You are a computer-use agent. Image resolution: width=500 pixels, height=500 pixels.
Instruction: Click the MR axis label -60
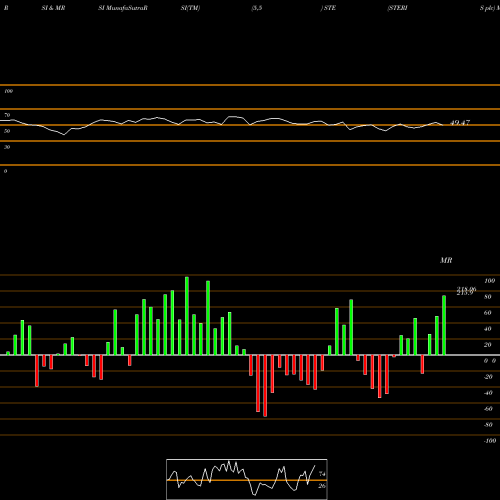(488, 409)
